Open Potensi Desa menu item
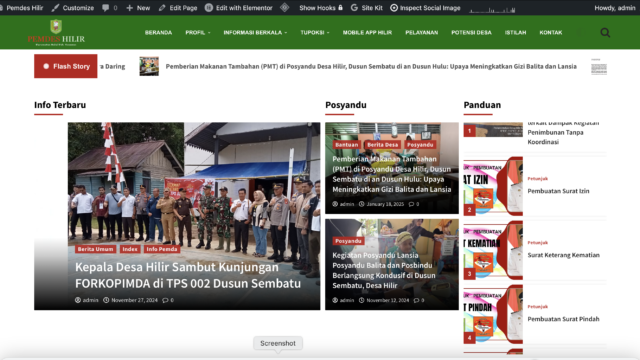 471,32
